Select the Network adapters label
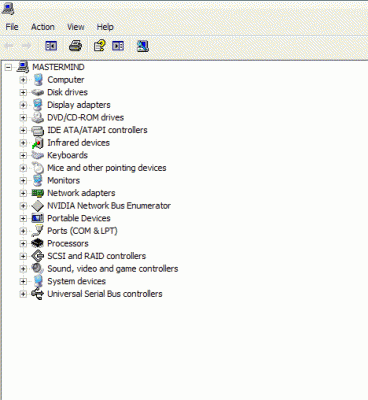This screenshot has width=368, height=400. pyautogui.click(x=81, y=193)
